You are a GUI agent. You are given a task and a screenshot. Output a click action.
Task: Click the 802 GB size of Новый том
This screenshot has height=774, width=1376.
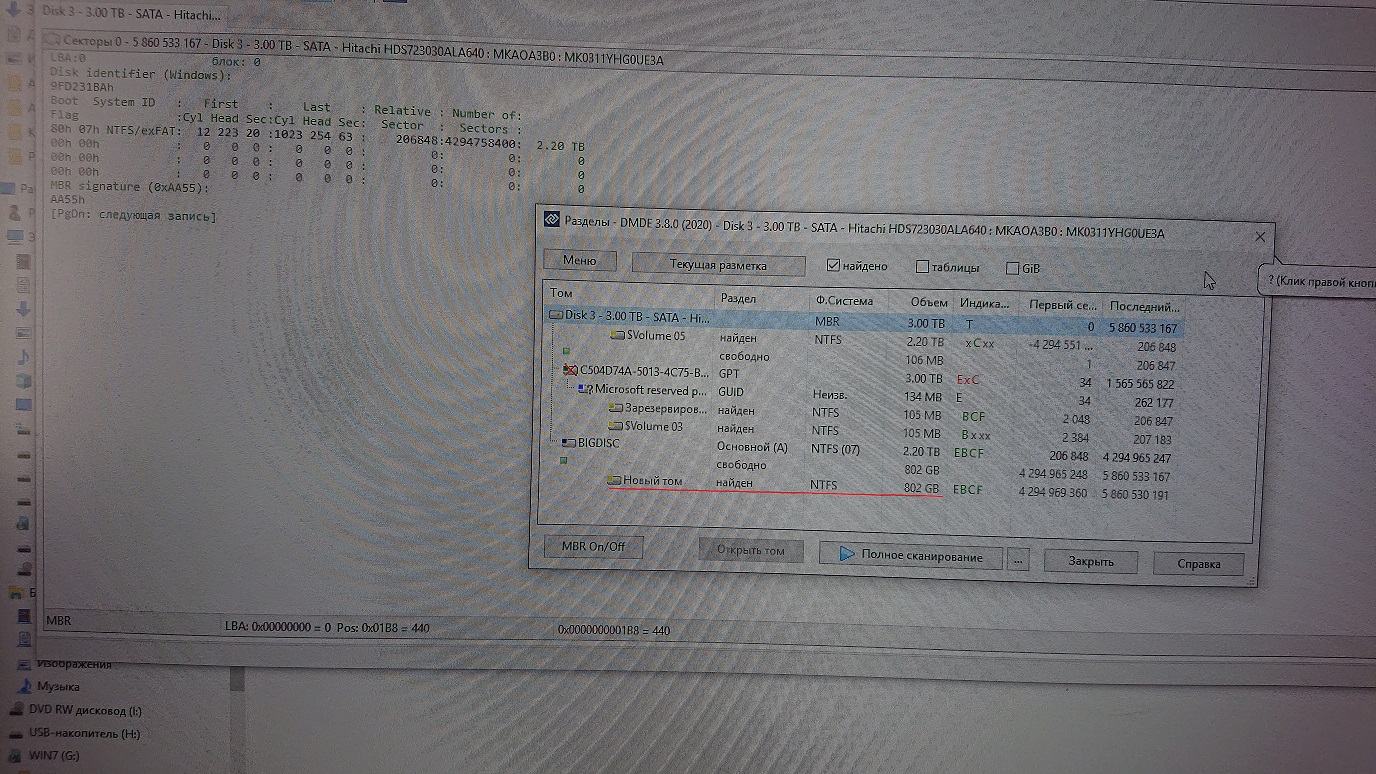coord(921,489)
